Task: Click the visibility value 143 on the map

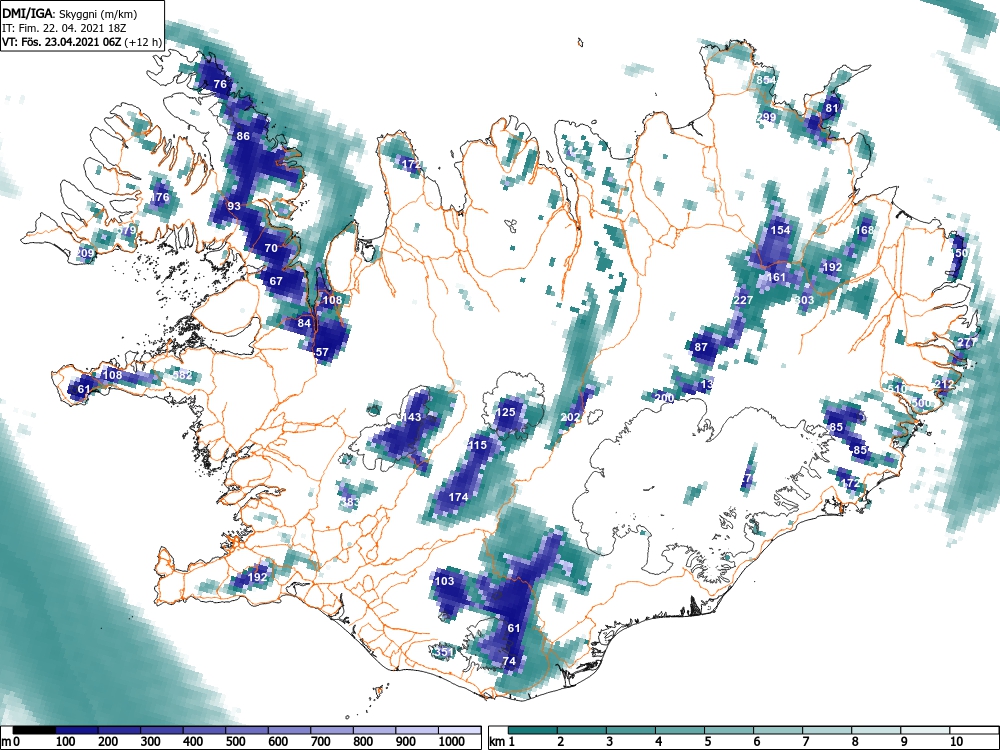Action: point(411,417)
